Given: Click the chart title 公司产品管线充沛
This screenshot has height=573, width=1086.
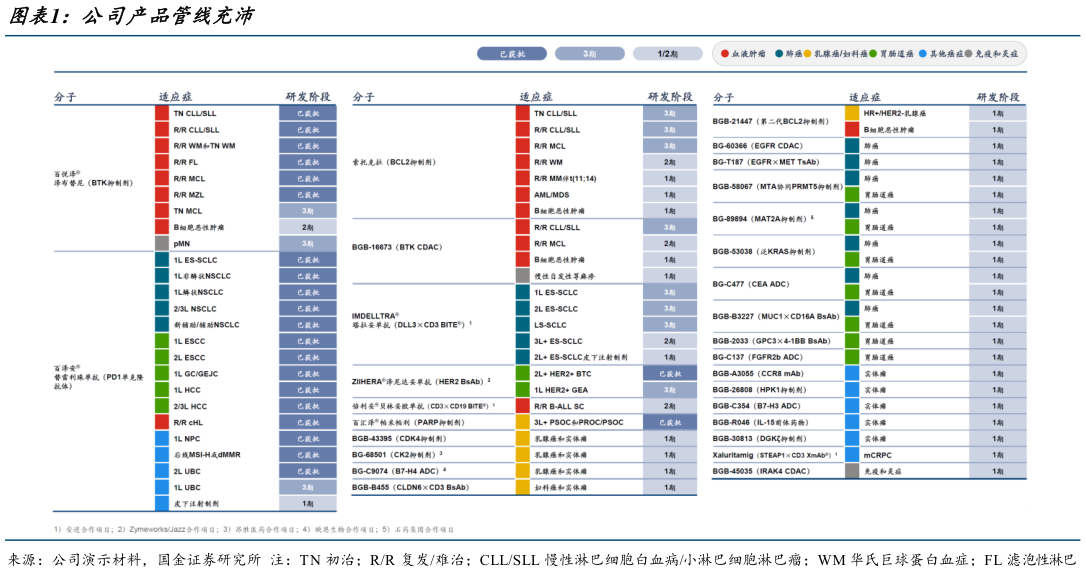Looking at the screenshot, I should point(168,15).
